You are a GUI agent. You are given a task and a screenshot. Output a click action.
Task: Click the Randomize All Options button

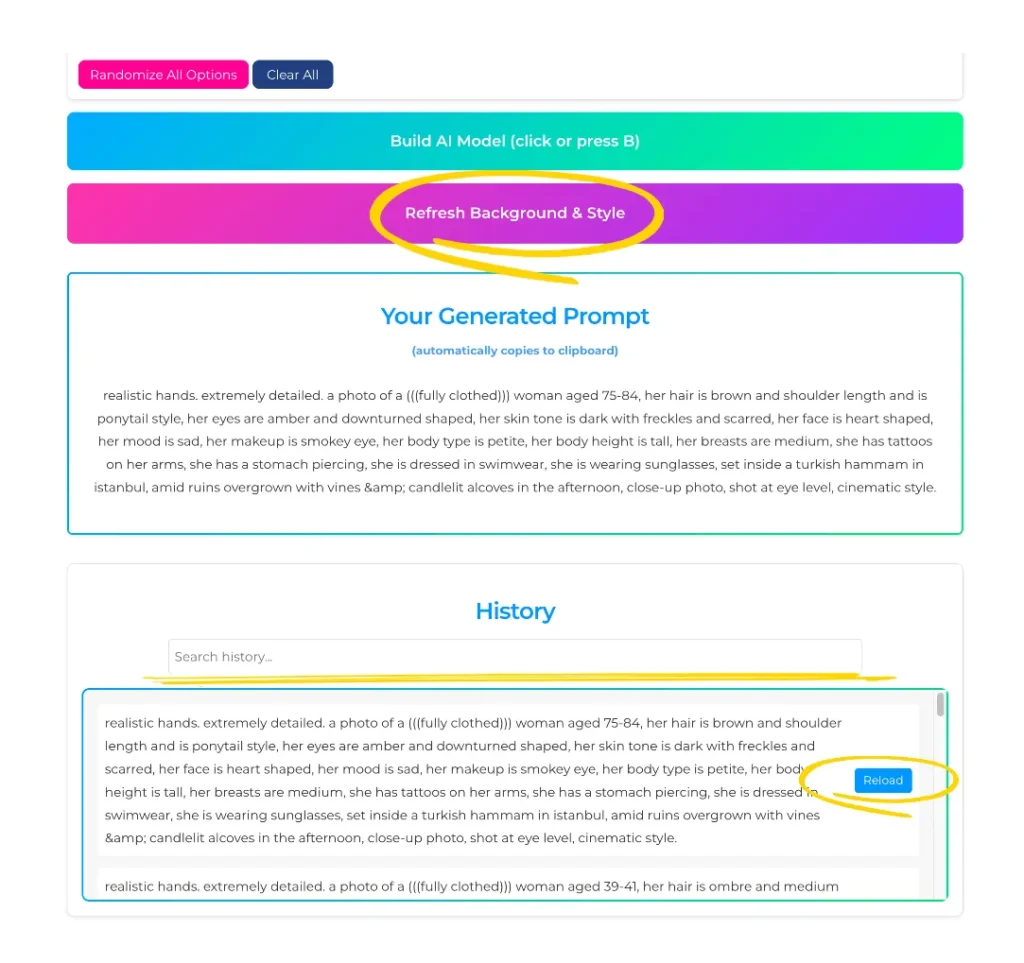[163, 74]
